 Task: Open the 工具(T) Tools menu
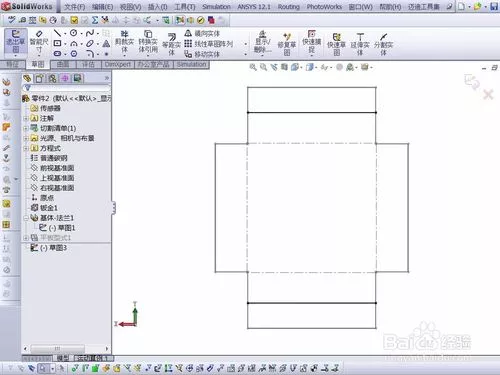(x=185, y=7)
